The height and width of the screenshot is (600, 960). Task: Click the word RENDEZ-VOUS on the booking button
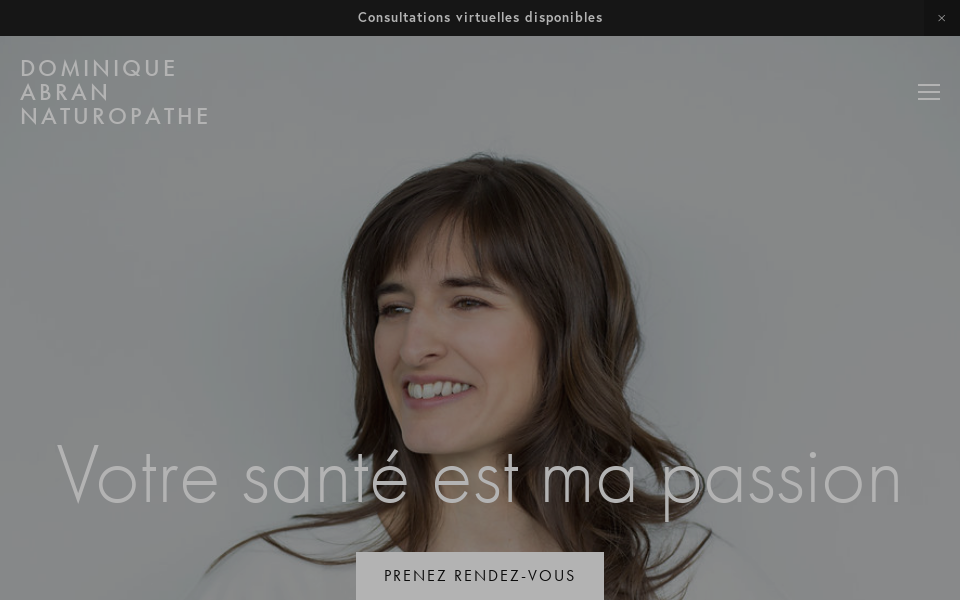point(514,576)
